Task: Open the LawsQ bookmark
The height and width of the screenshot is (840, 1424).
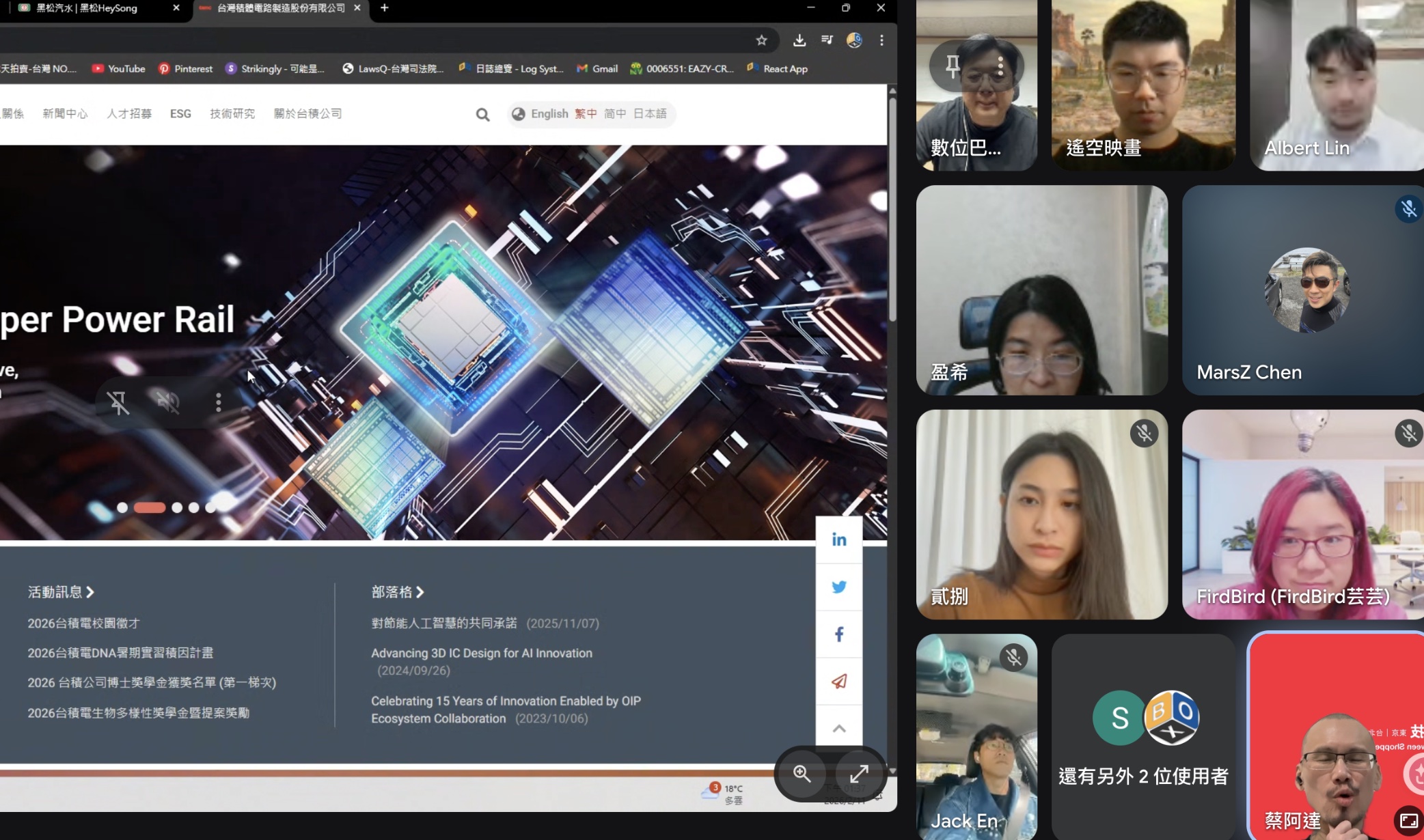Action: tap(393, 68)
